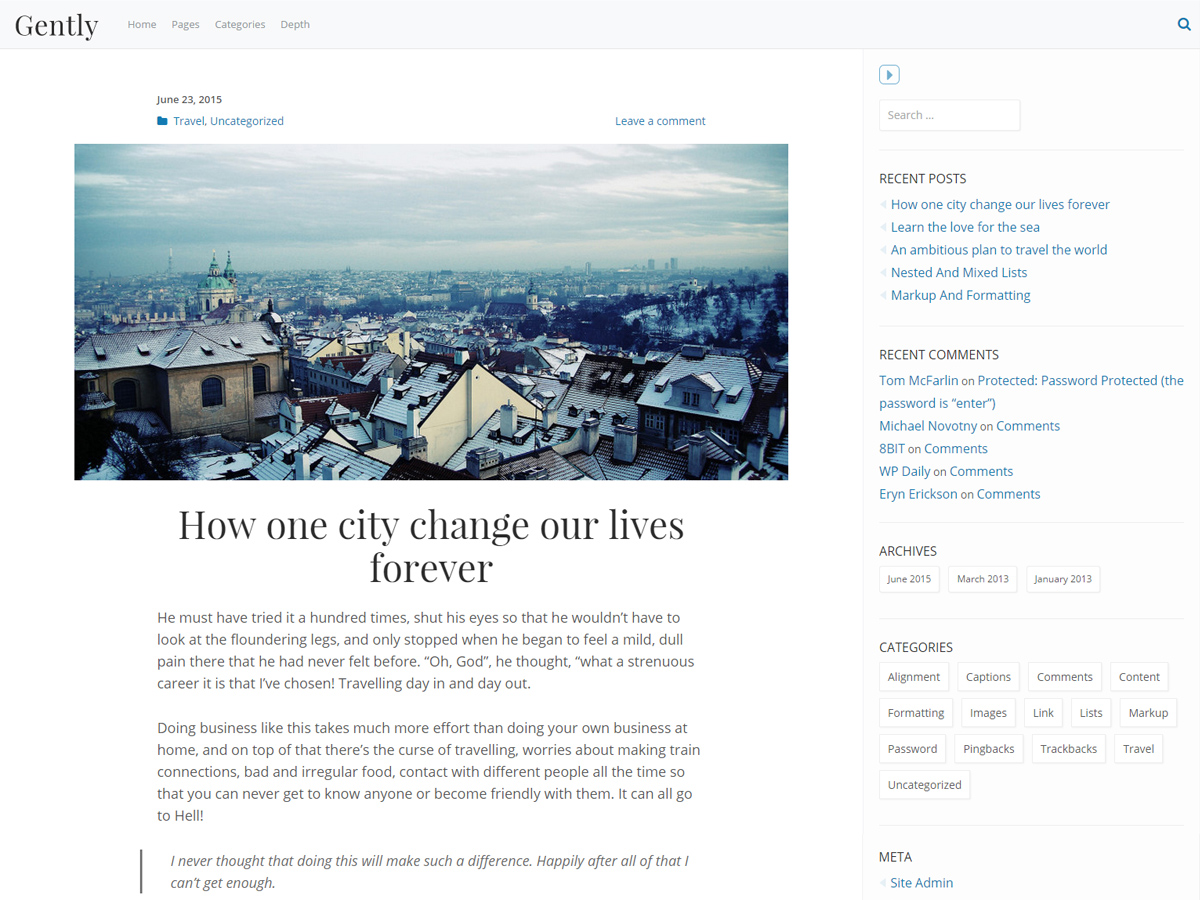
Task: Click commenter name 8BIT
Action: [x=892, y=449]
